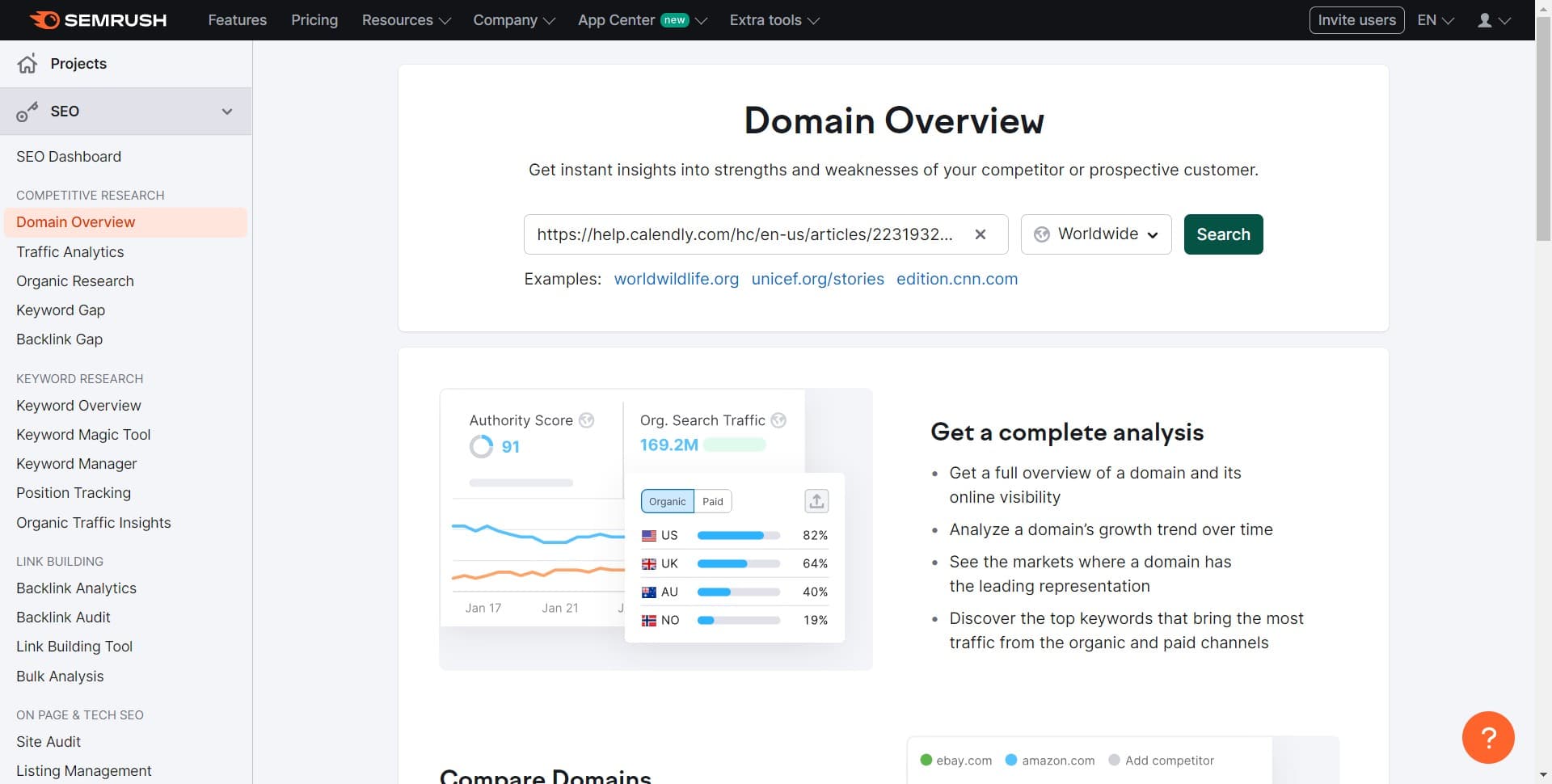Open the worldwildlife.org example link
The width and height of the screenshot is (1552, 784).
676,279
